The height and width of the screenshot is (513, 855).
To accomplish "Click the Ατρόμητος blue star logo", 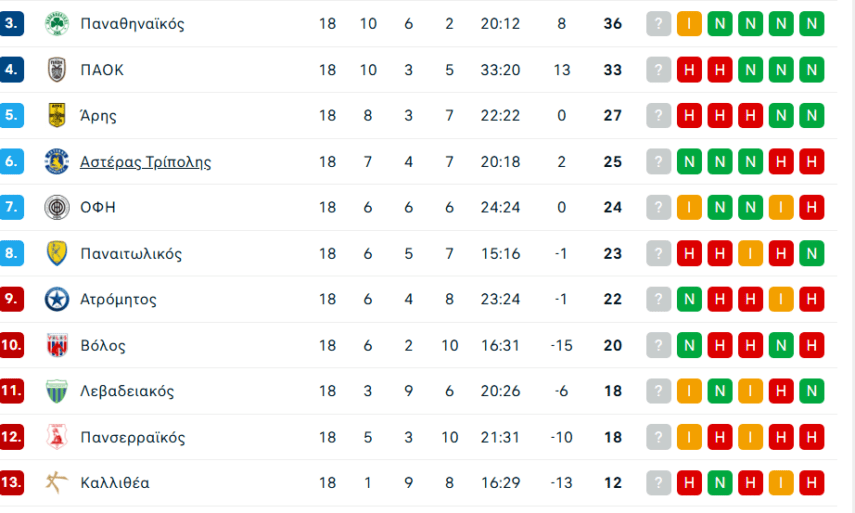I will (56, 299).
